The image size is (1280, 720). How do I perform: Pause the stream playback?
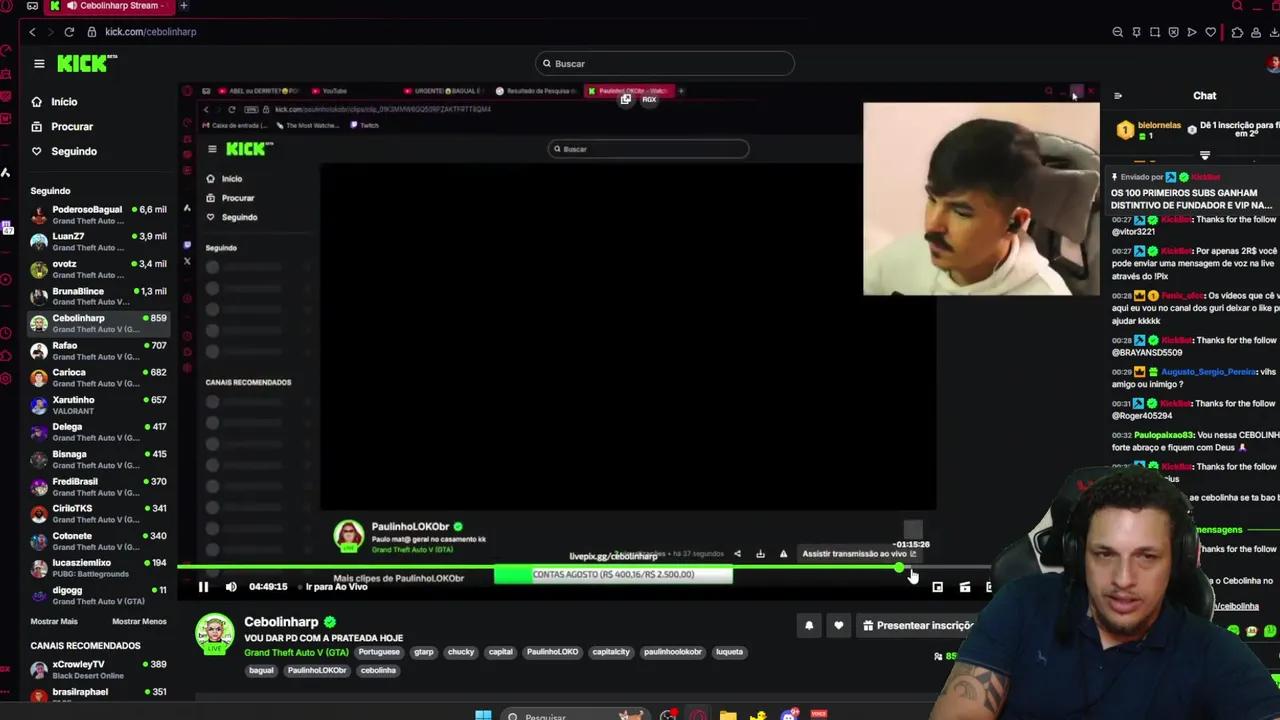point(203,587)
